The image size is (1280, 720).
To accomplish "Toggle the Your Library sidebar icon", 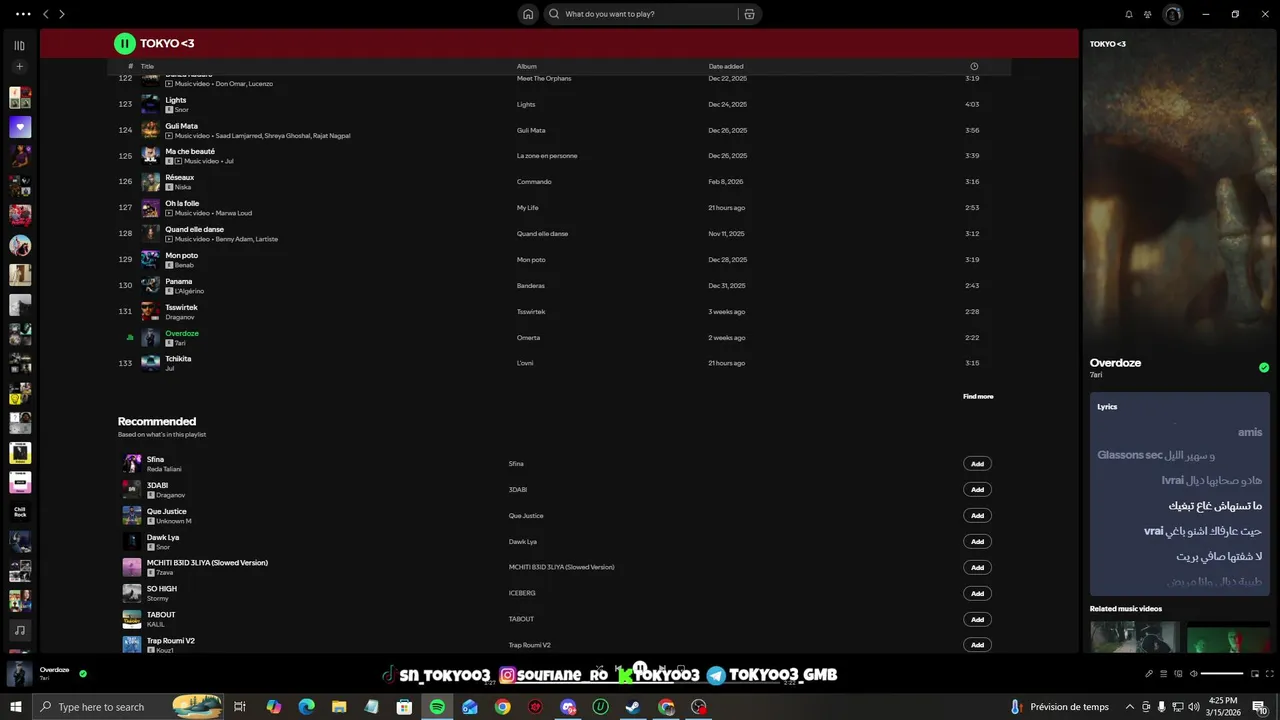I will 20,45.
